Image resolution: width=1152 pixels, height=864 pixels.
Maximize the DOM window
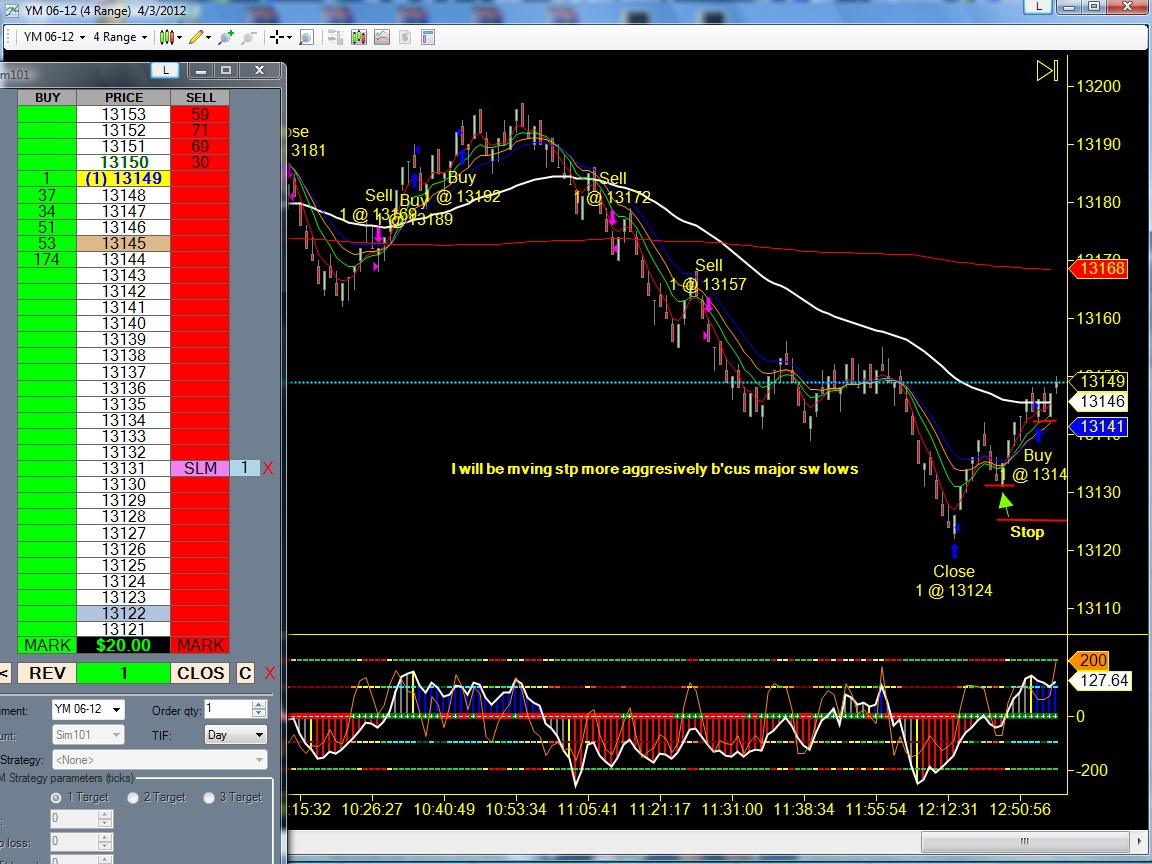coord(226,70)
